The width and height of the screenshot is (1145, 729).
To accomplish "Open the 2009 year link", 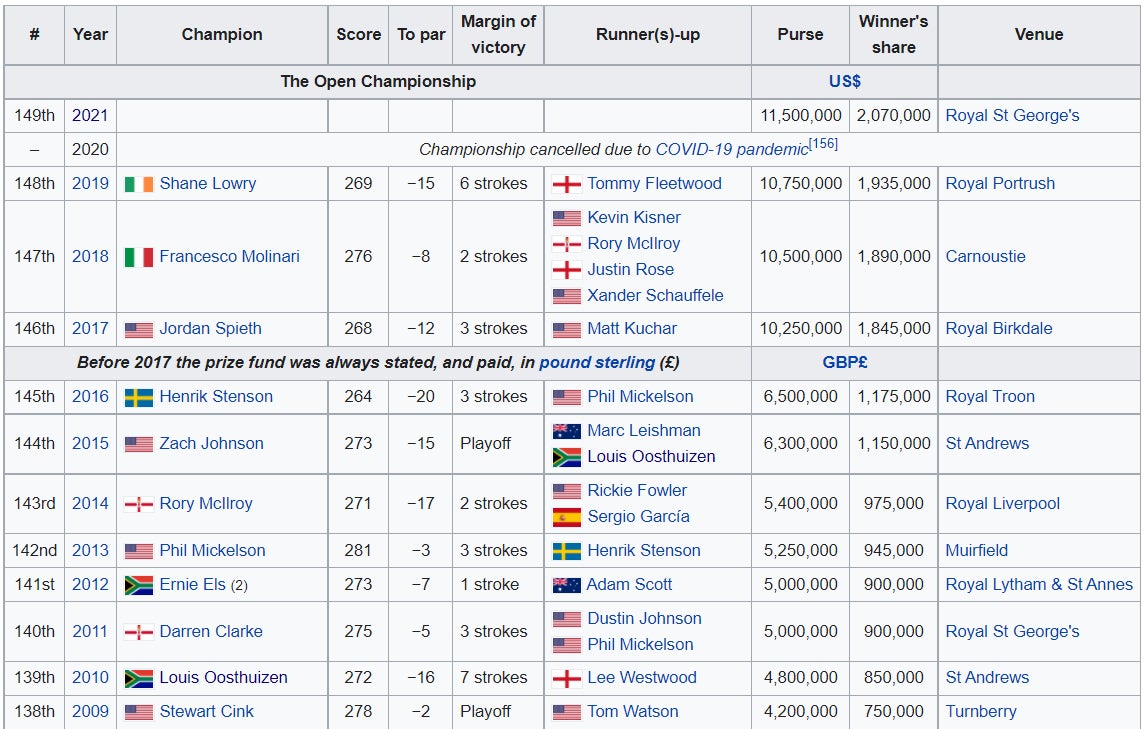I will [90, 711].
